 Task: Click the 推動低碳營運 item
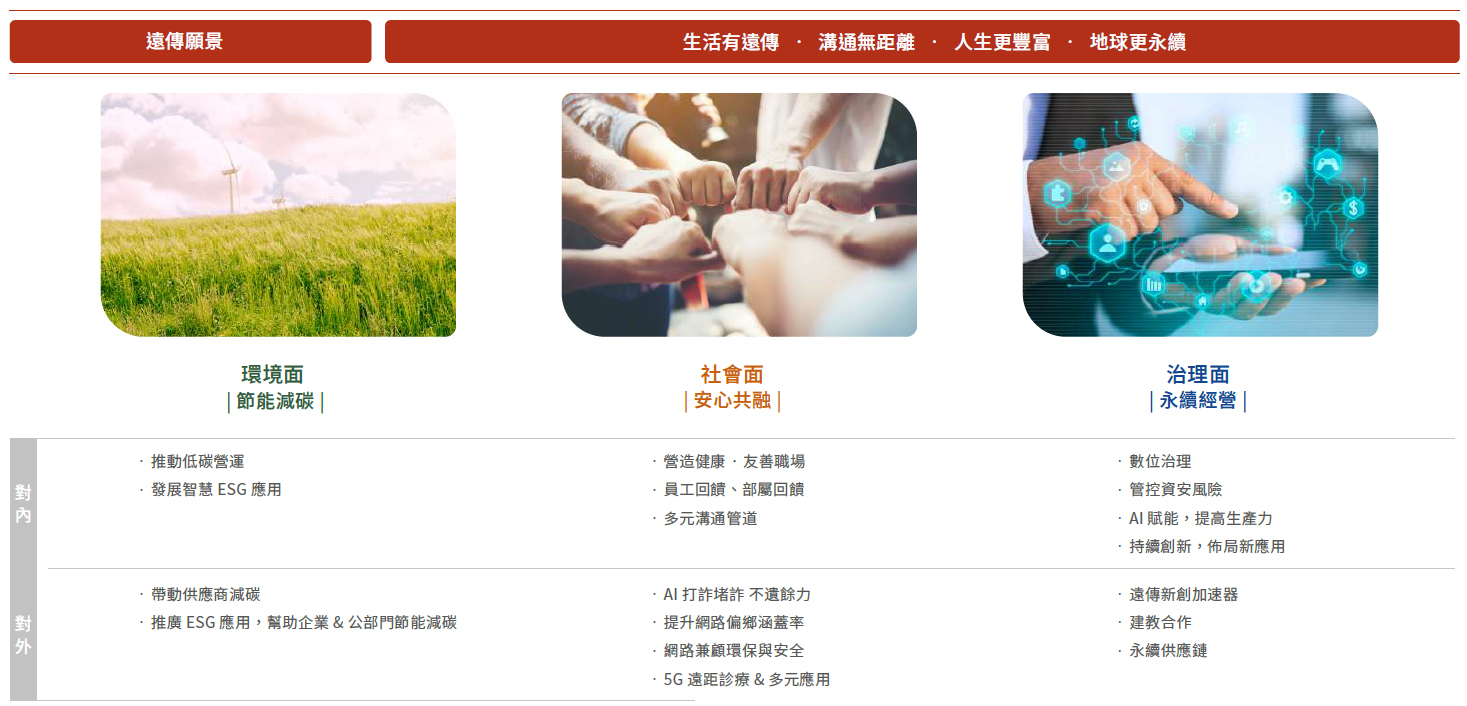click(197, 462)
